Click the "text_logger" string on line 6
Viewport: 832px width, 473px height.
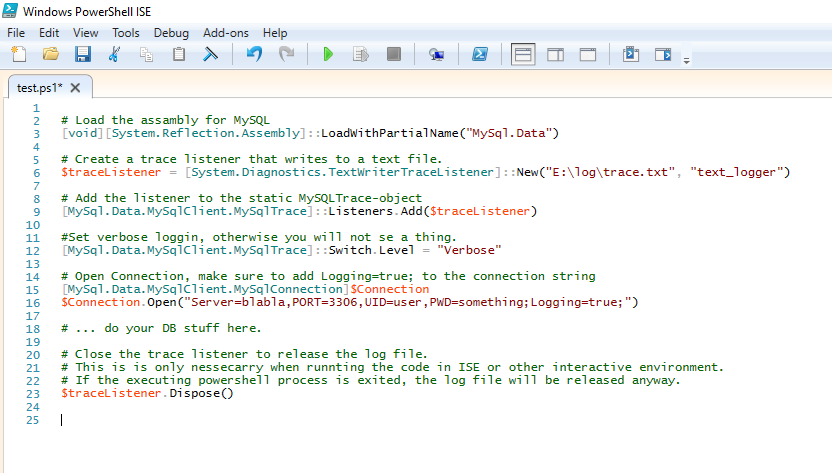coord(736,172)
